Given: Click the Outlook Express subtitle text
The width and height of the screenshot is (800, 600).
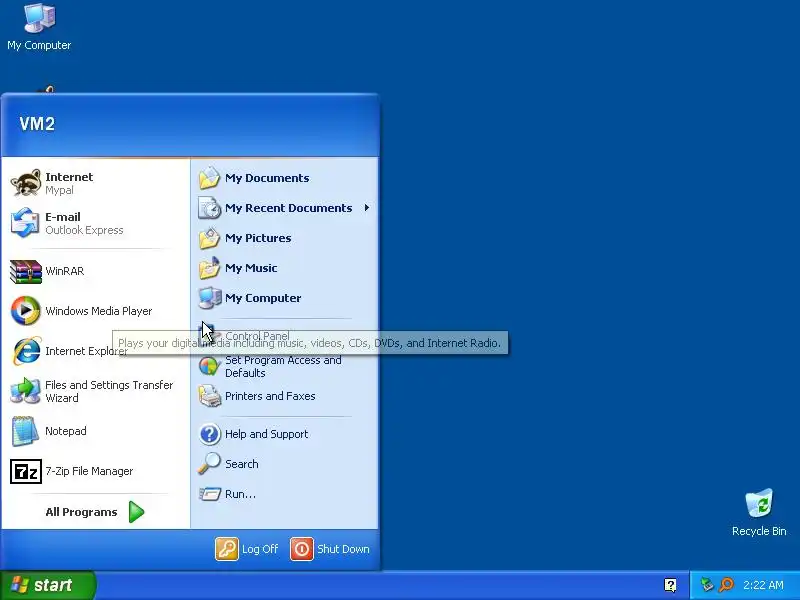Looking at the screenshot, I should (84, 230).
